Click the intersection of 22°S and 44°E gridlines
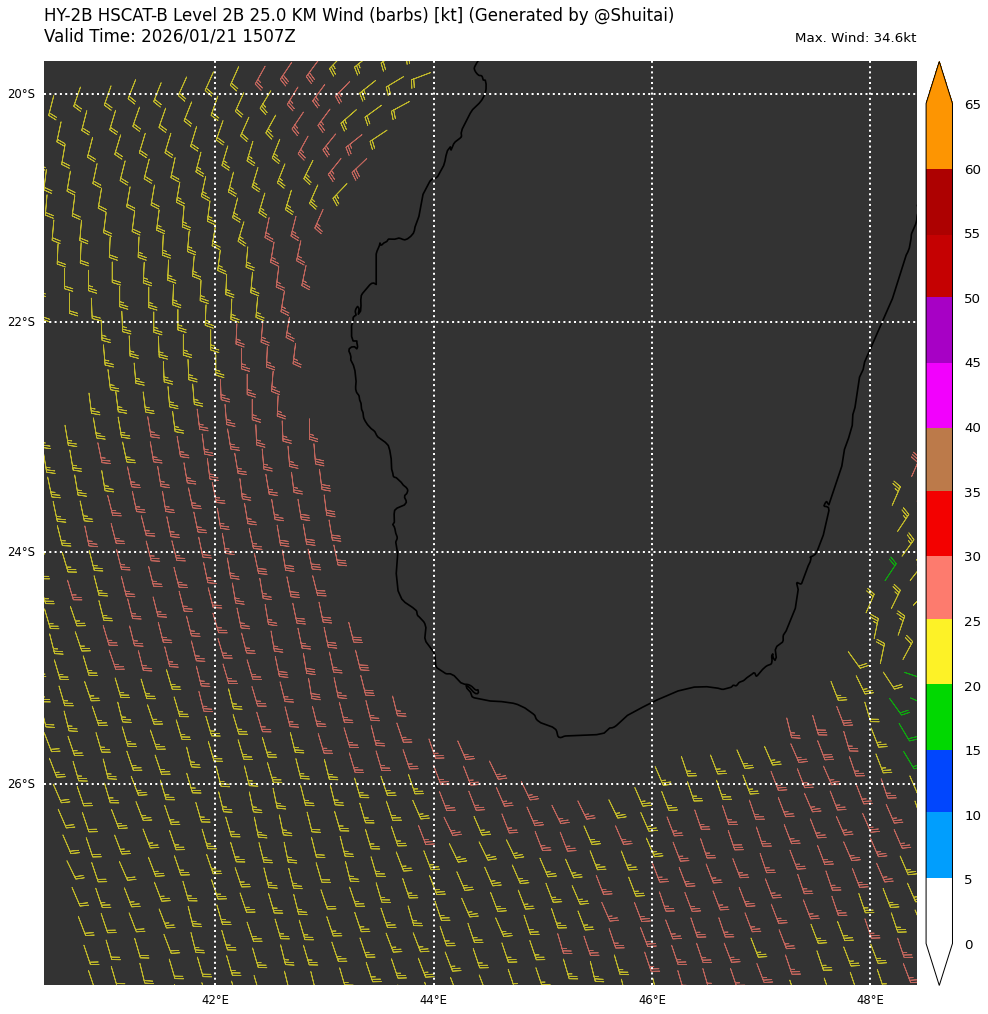Image resolution: width=988 pixels, height=1014 pixels. pyautogui.click(x=433, y=322)
